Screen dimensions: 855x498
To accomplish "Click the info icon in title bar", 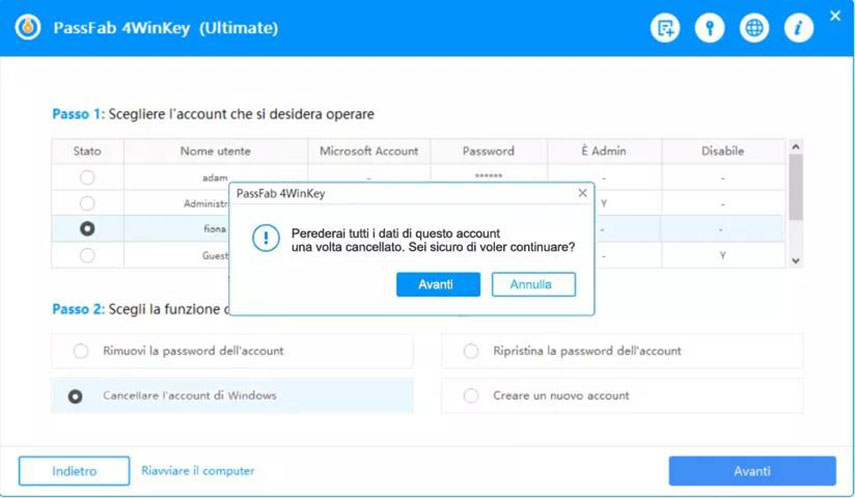I will pyautogui.click(x=798, y=28).
